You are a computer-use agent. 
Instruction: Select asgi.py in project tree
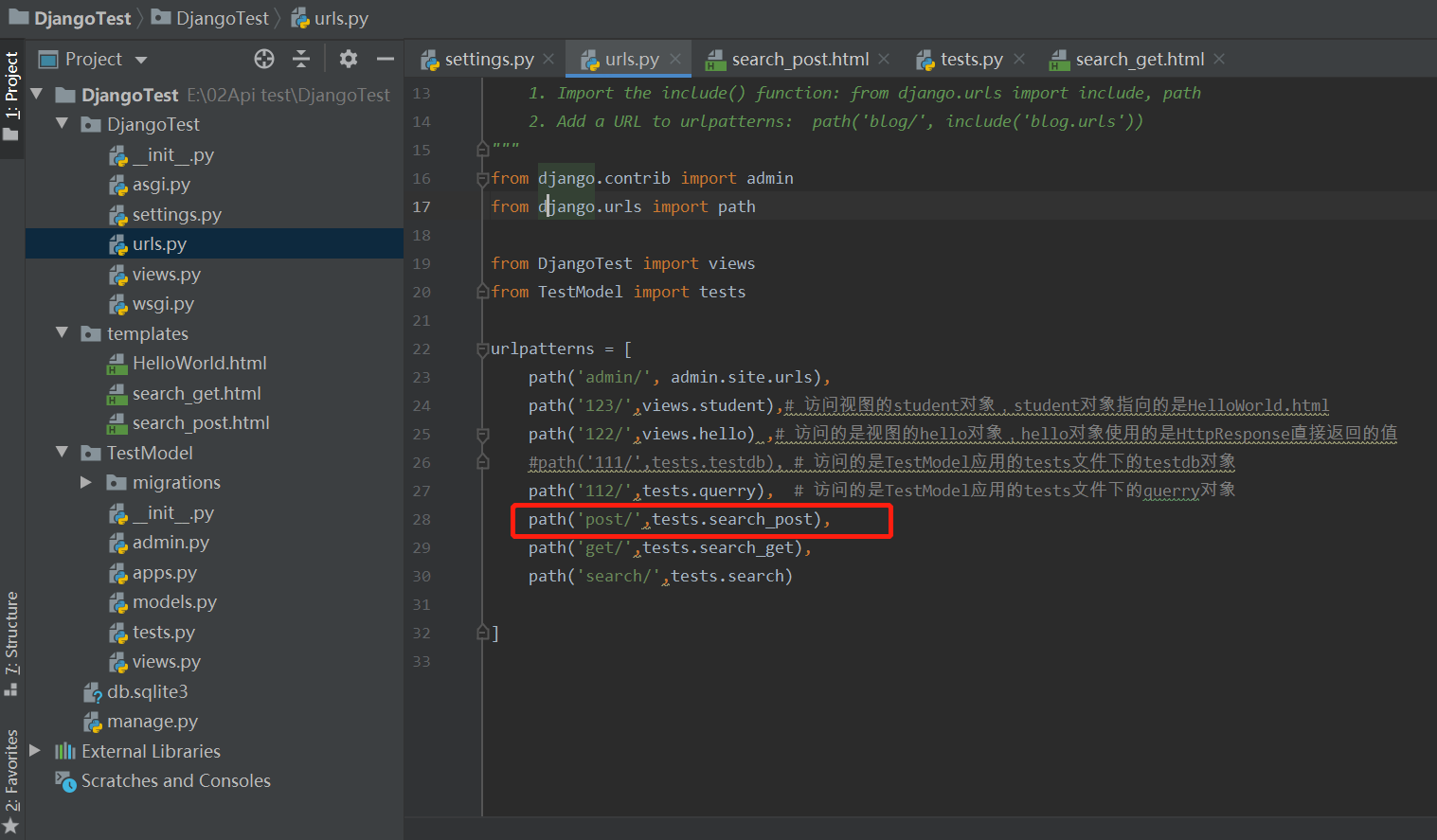pyautogui.click(x=161, y=184)
